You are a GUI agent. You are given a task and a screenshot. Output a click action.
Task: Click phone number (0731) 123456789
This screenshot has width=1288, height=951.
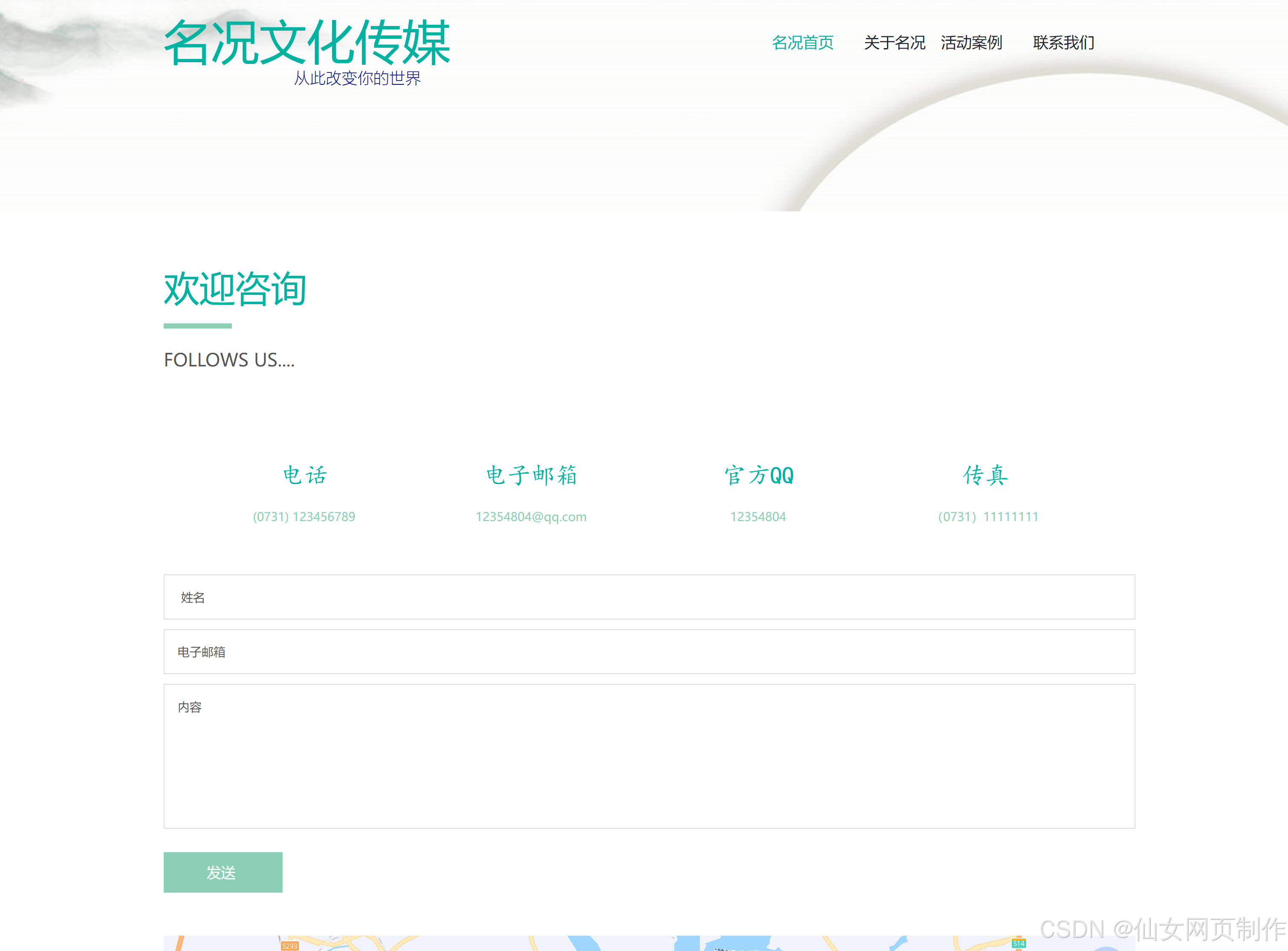[x=304, y=516]
